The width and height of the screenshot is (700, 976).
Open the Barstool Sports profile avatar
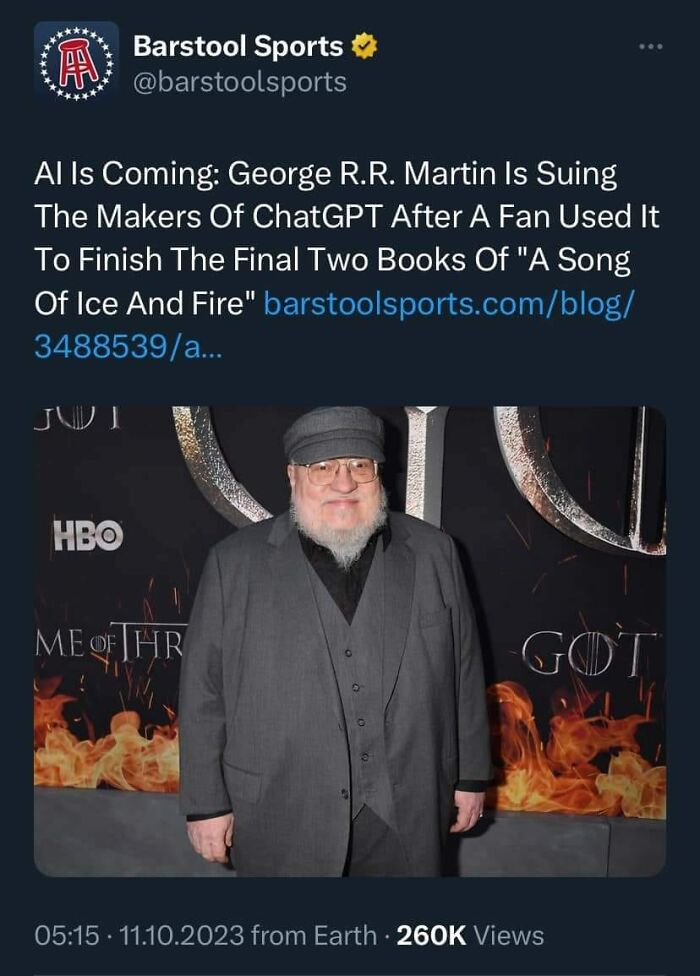77,63
